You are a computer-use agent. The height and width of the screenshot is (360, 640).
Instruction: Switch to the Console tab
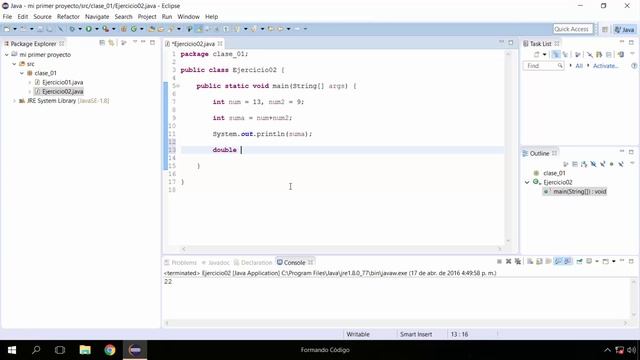point(294,262)
